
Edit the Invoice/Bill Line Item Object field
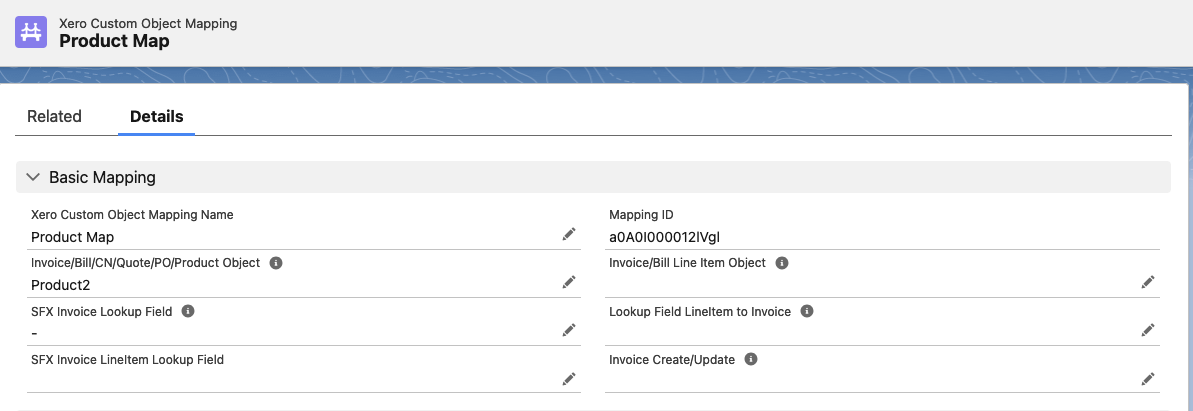coord(1148,282)
